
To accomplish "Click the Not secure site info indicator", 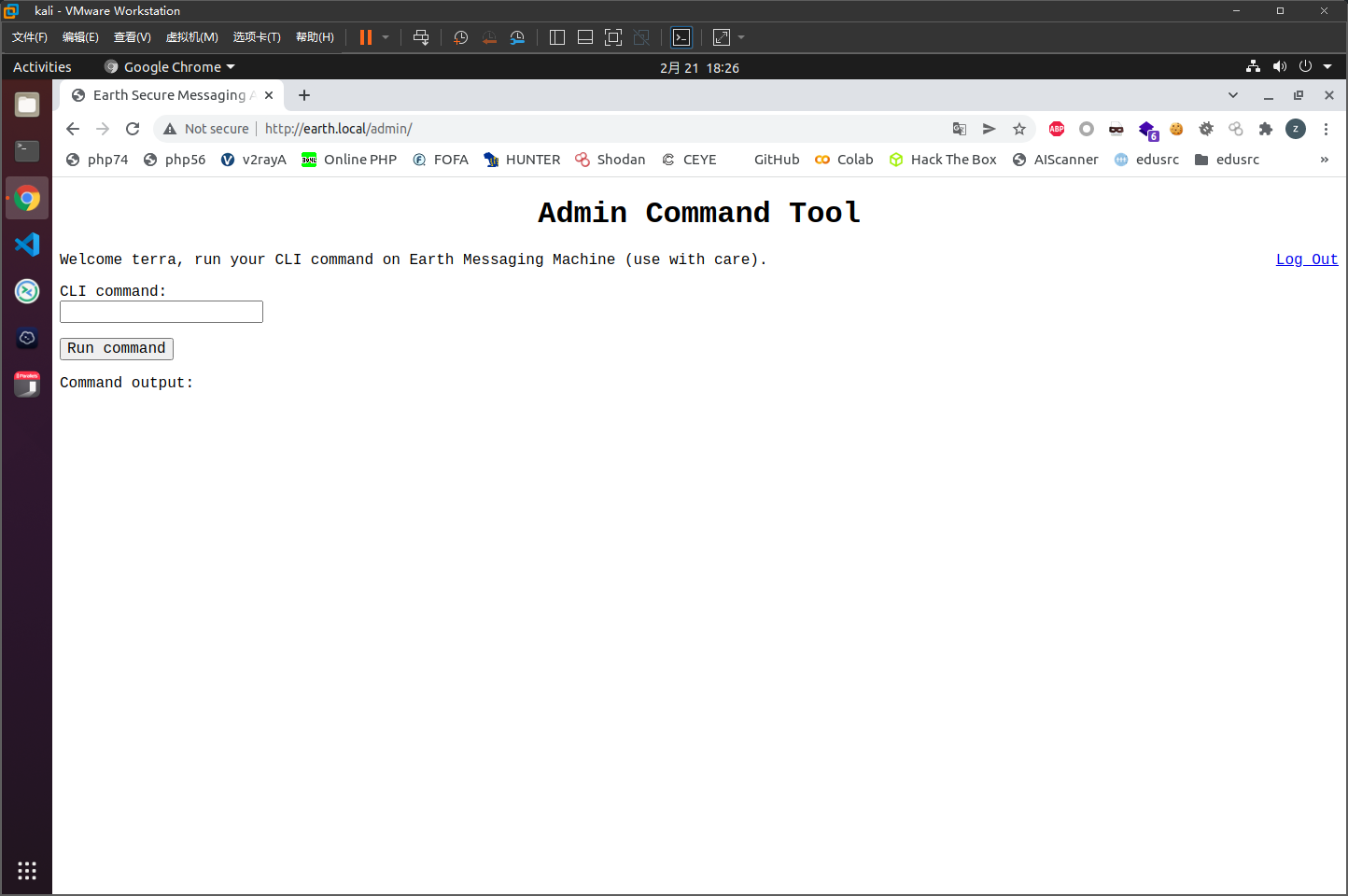I will coord(206,129).
